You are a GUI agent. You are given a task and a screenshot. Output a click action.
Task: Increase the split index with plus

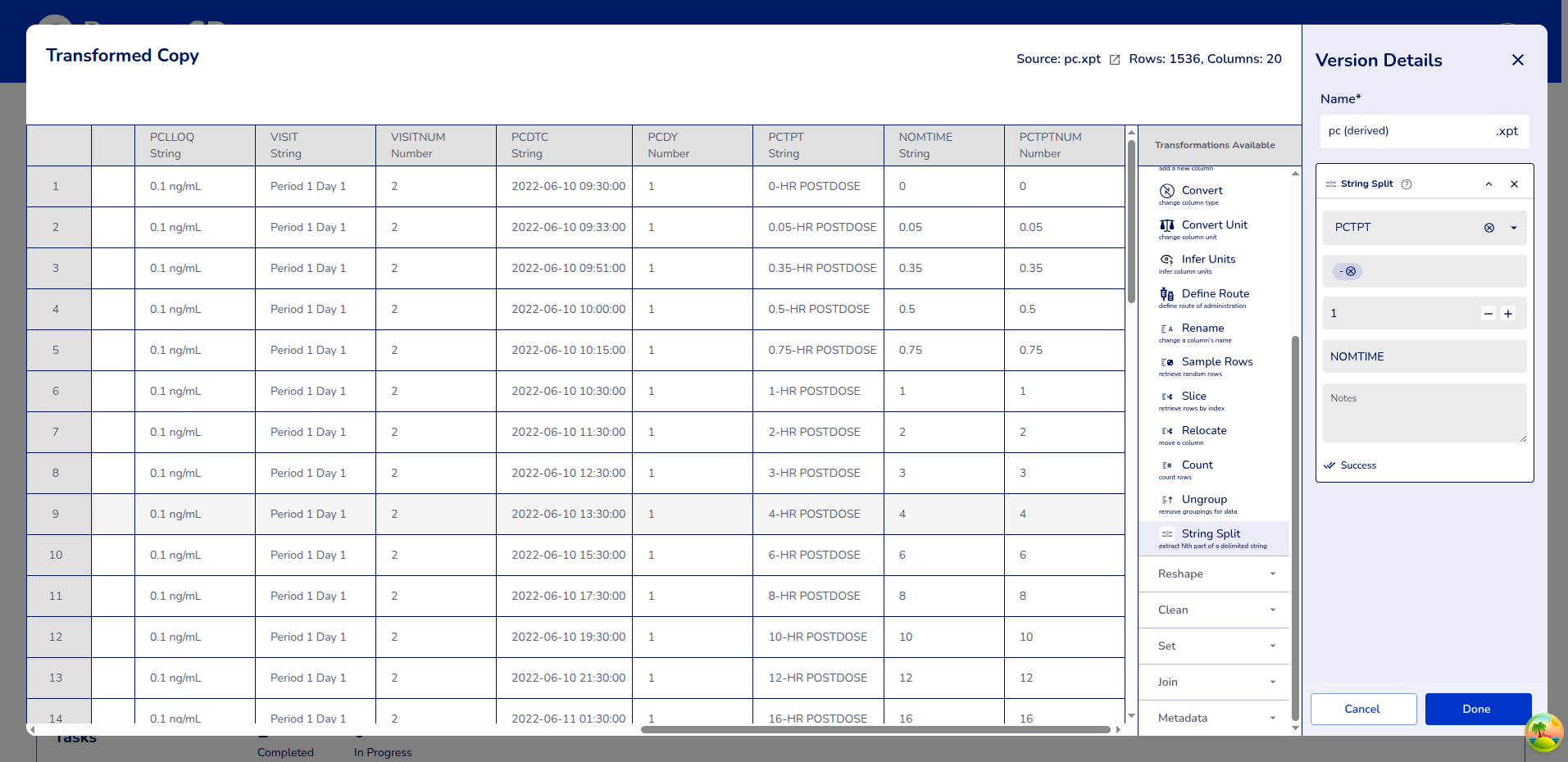click(x=1508, y=314)
